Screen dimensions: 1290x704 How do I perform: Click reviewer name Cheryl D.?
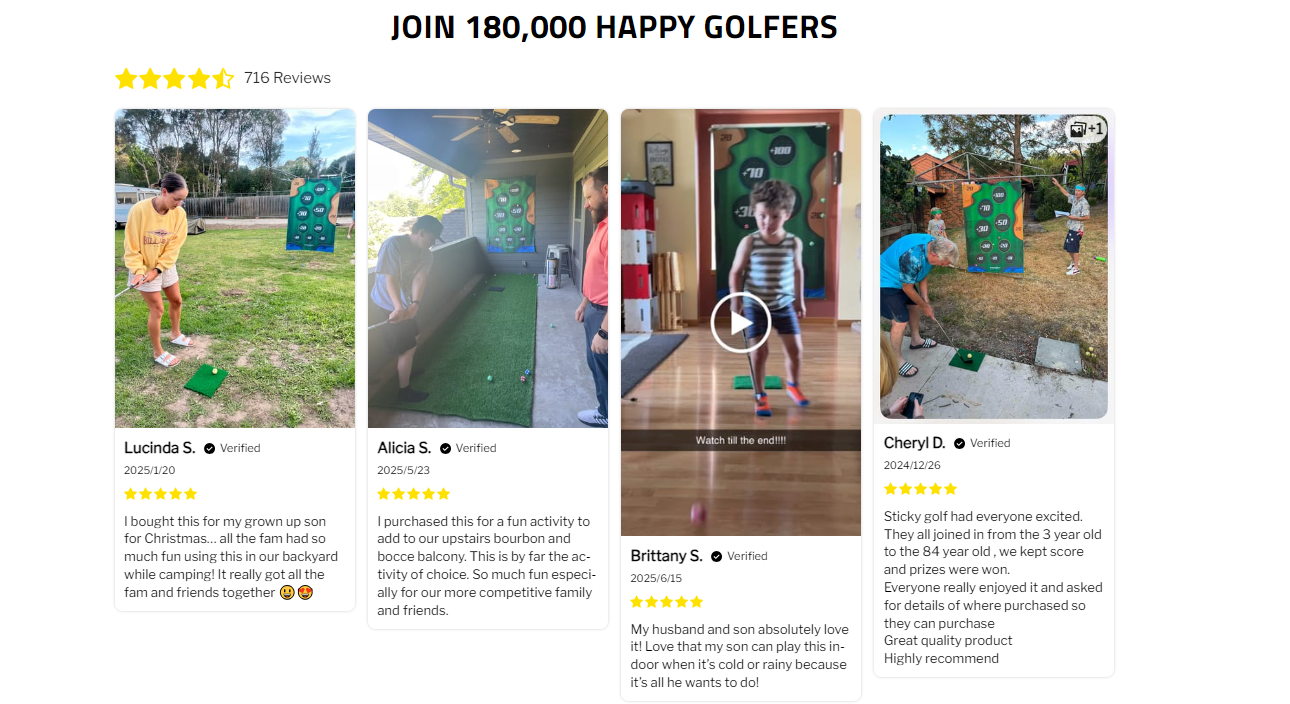(x=914, y=443)
